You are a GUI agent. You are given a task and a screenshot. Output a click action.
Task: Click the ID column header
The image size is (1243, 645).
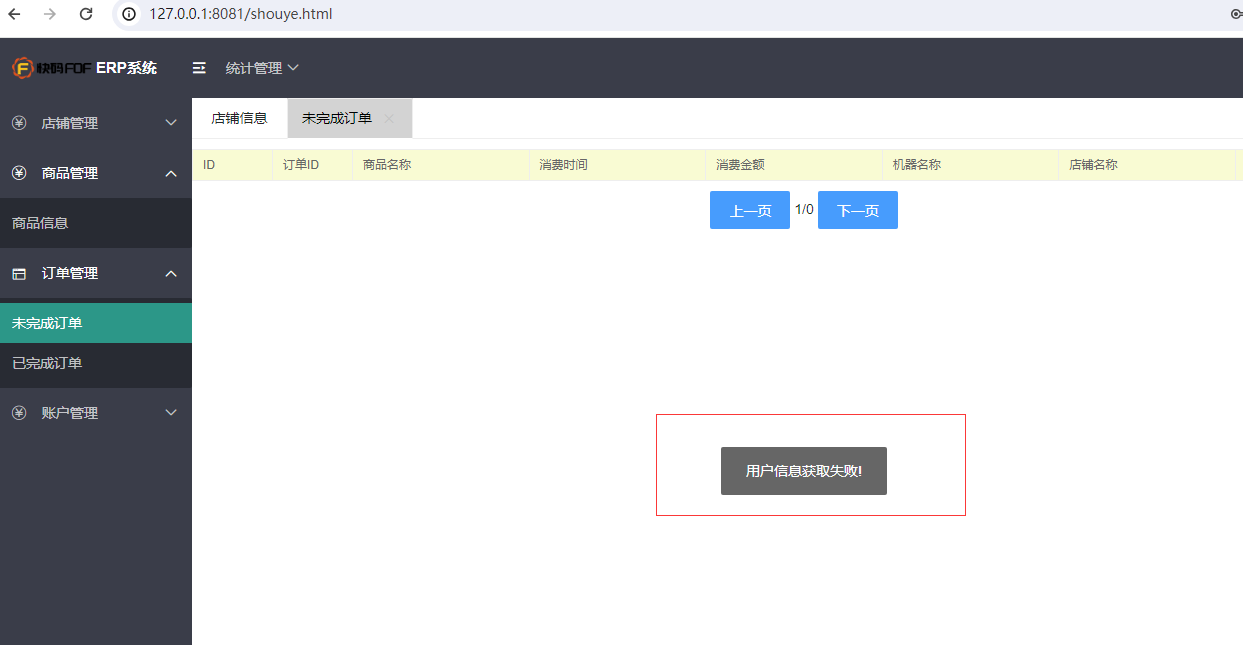(232, 165)
